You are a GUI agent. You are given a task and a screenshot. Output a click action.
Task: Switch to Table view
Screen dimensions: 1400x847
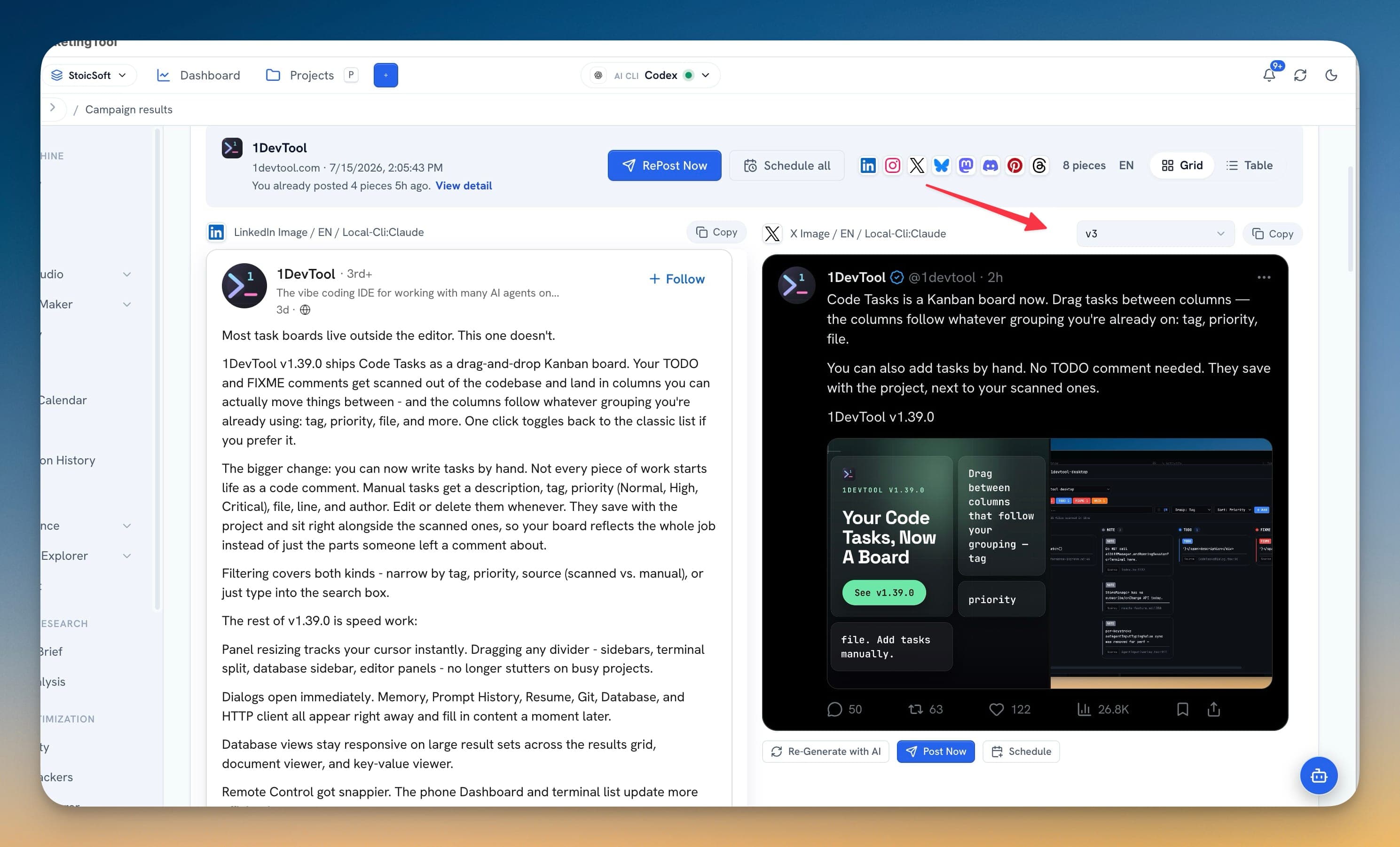[x=1250, y=165]
